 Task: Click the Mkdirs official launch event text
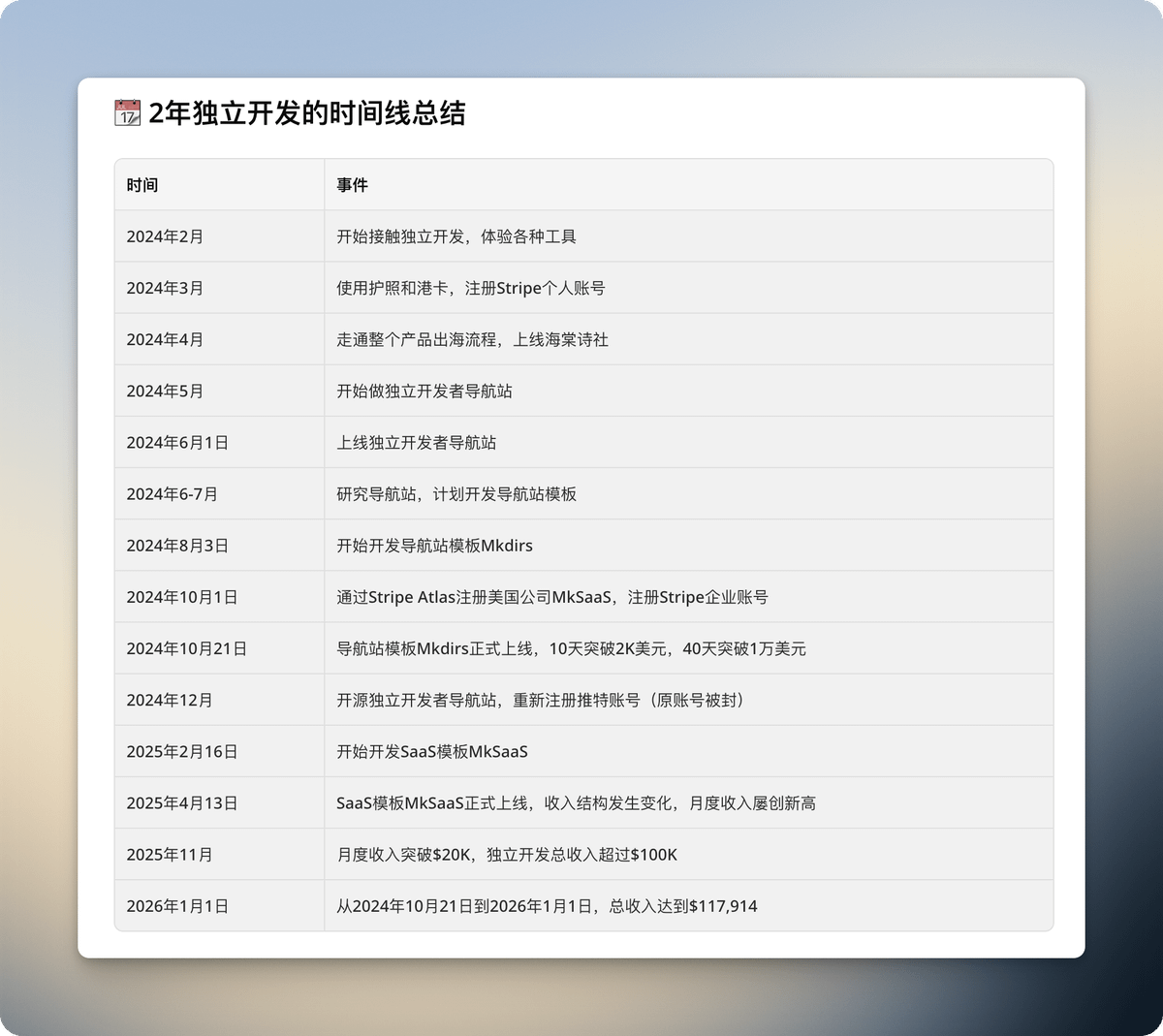coord(571,648)
